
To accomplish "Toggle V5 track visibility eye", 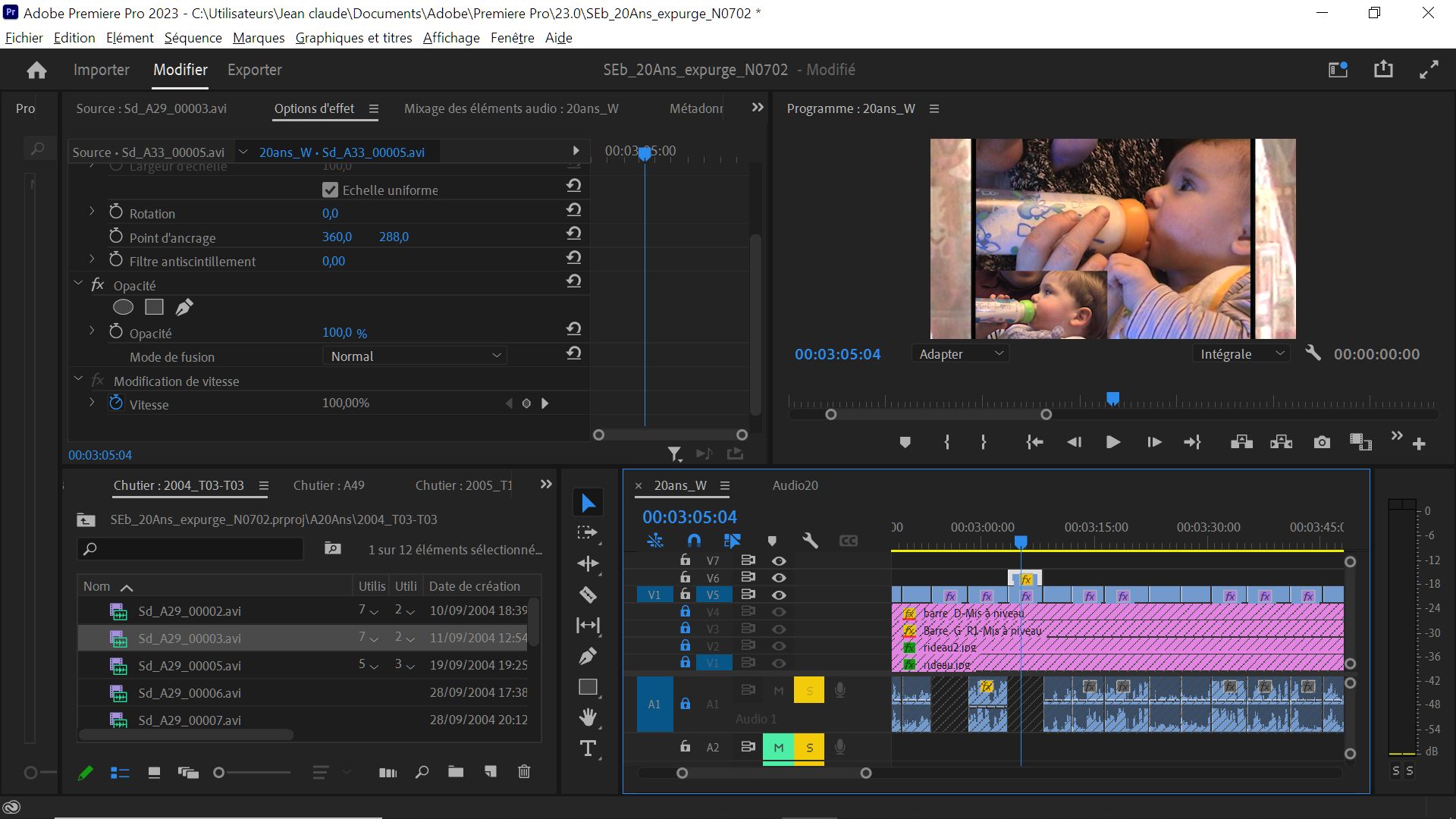I will (779, 595).
